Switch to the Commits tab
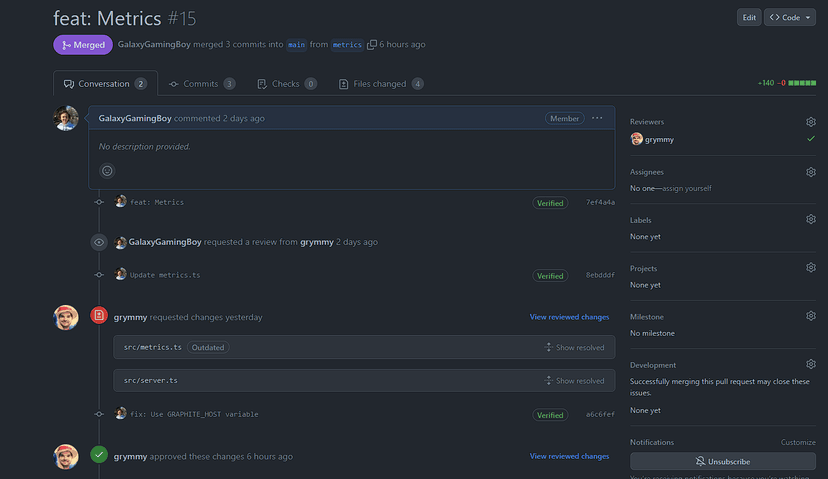828x479 pixels. tap(201, 84)
